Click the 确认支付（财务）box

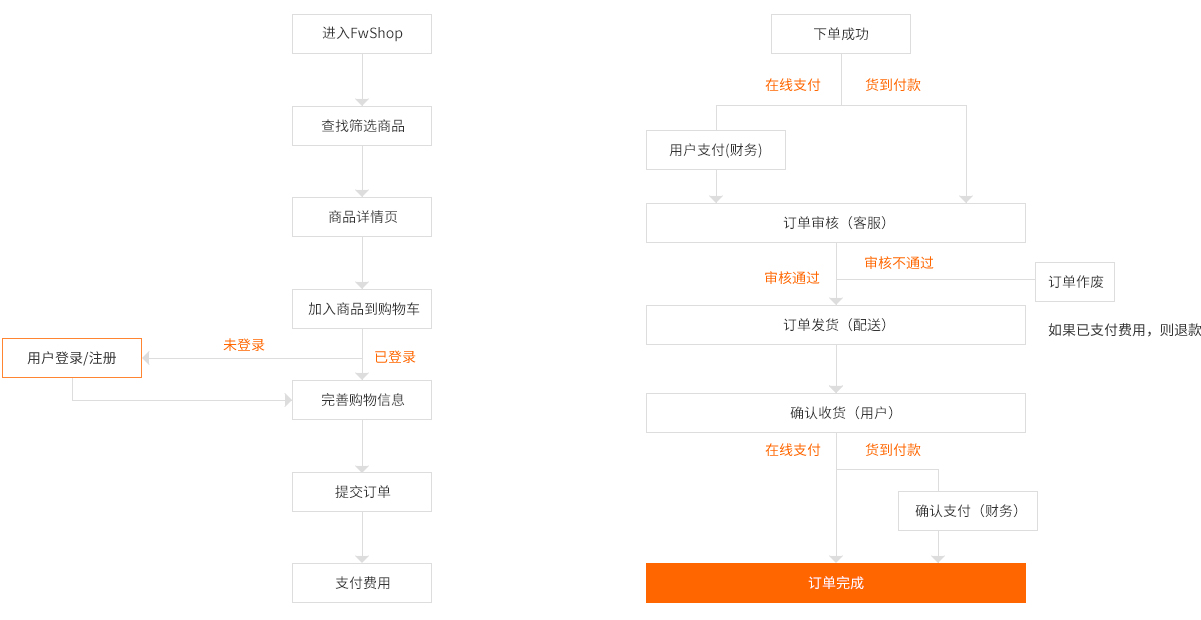[x=967, y=511]
